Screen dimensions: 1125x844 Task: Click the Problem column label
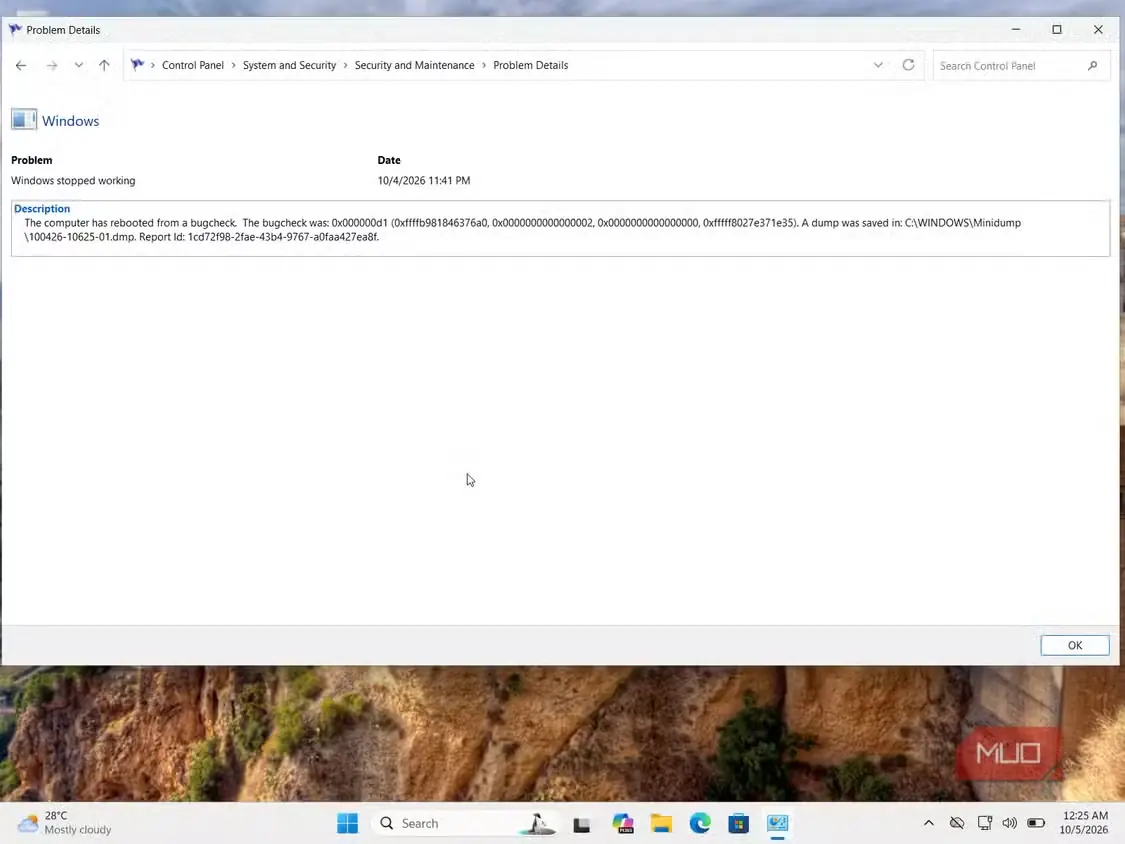(x=32, y=160)
